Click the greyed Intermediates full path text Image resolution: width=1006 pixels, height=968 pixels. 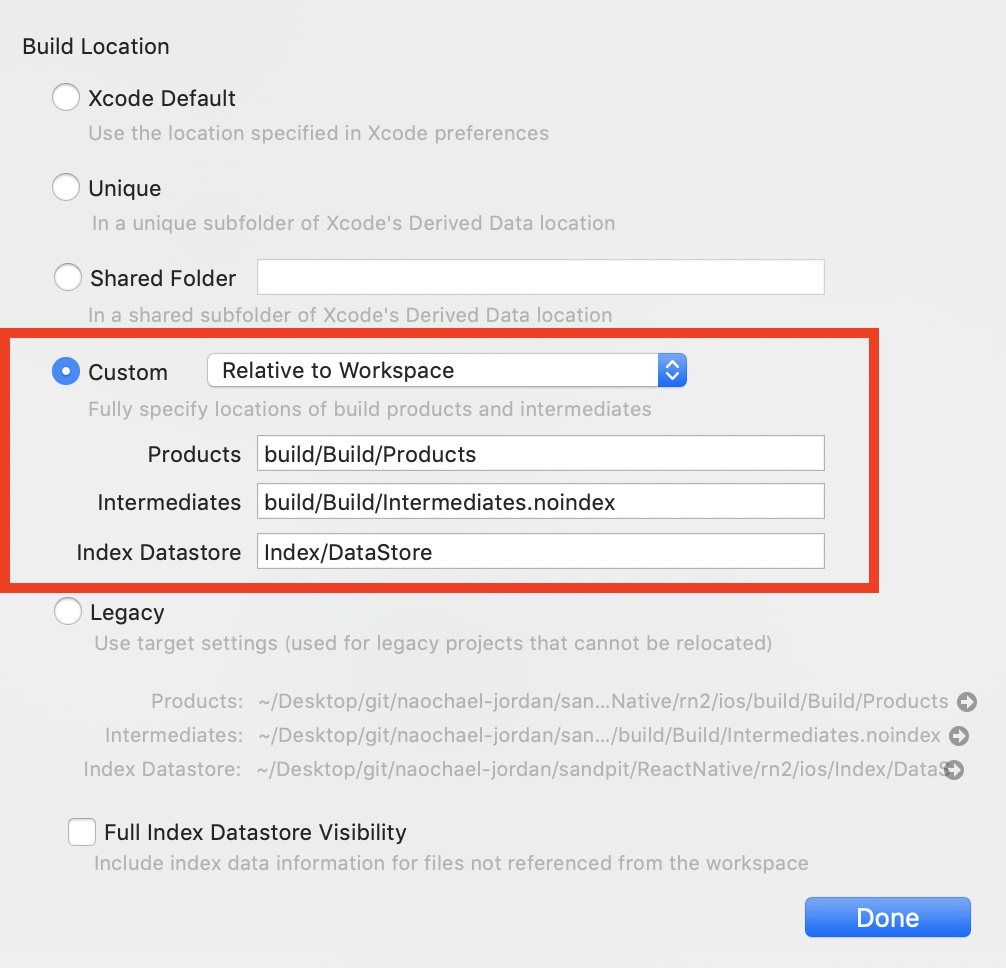598,736
